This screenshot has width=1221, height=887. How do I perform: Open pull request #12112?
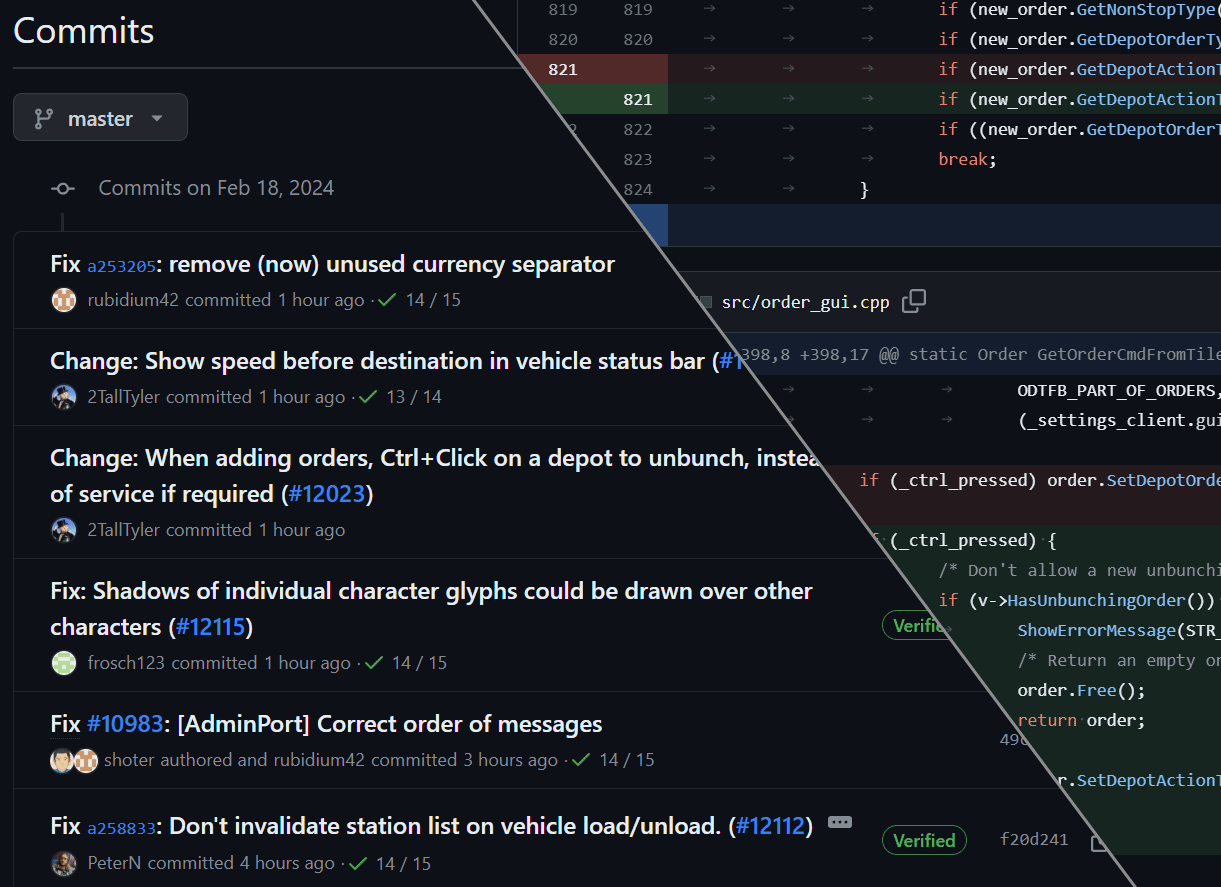[771, 826]
